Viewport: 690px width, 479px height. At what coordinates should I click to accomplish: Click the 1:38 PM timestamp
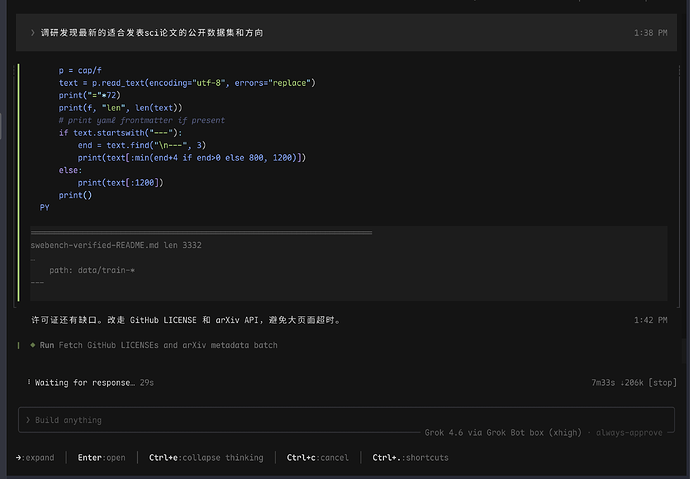pyautogui.click(x=650, y=33)
